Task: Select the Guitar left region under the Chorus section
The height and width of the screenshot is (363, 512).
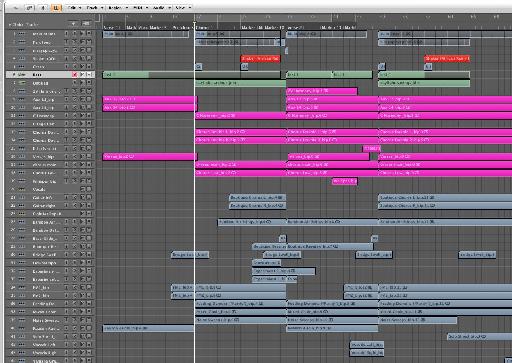Action: pos(257,197)
